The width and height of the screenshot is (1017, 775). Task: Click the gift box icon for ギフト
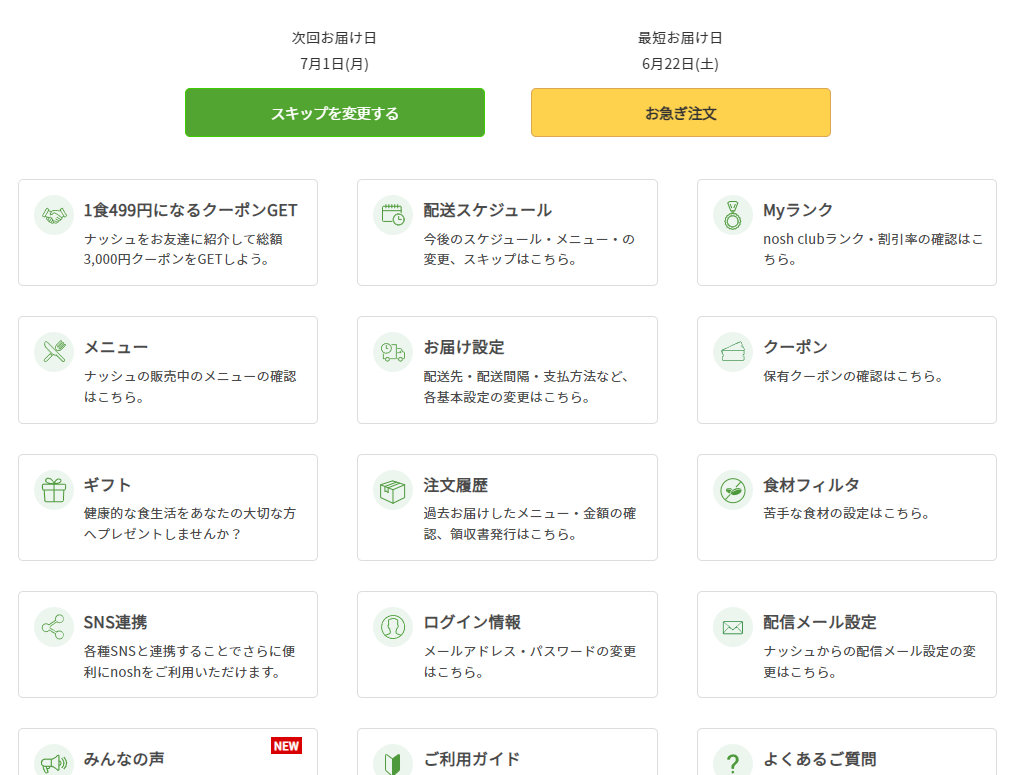54,490
